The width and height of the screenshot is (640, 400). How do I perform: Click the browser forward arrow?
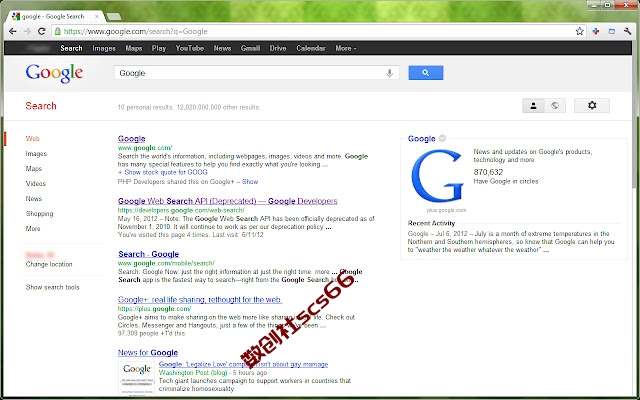click(x=27, y=31)
